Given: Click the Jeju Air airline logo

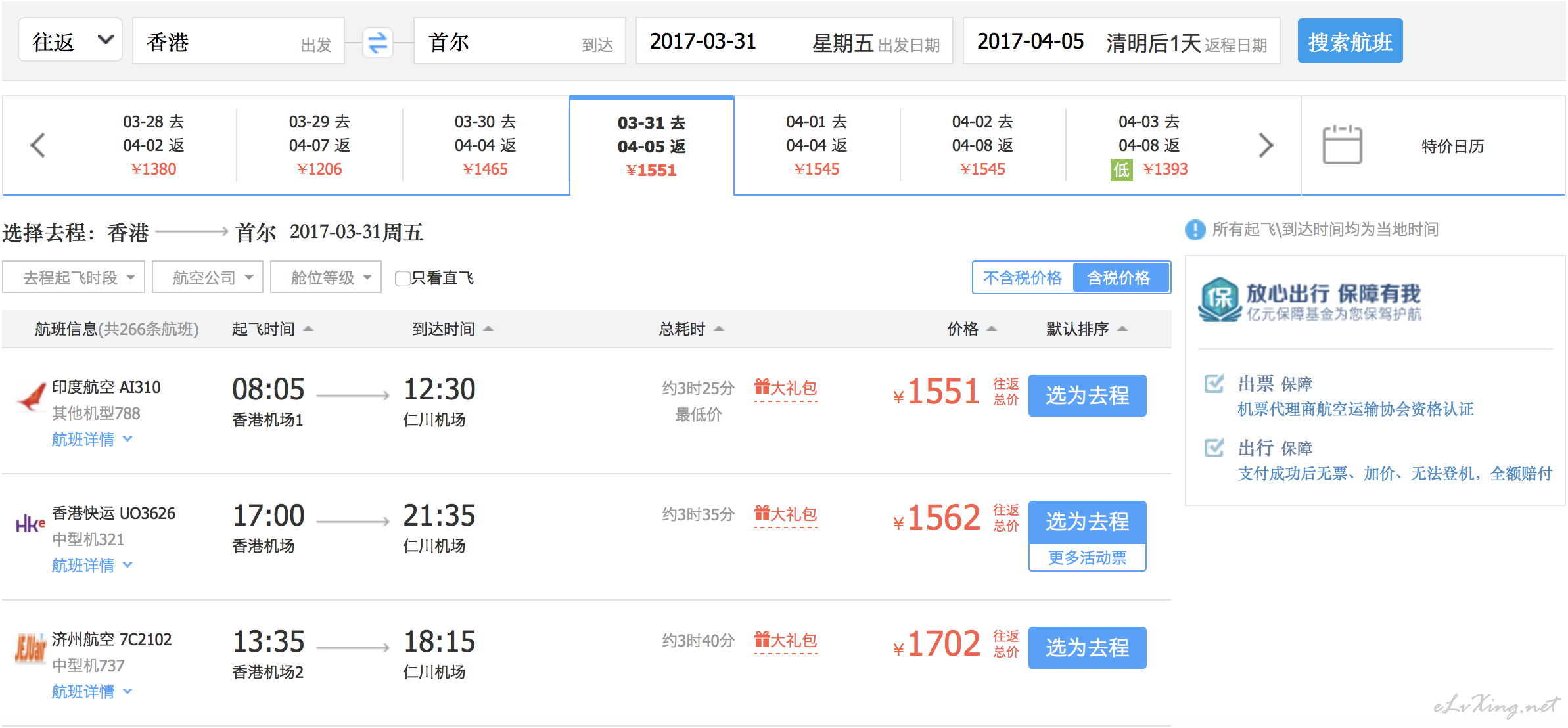Looking at the screenshot, I should 31,648.
